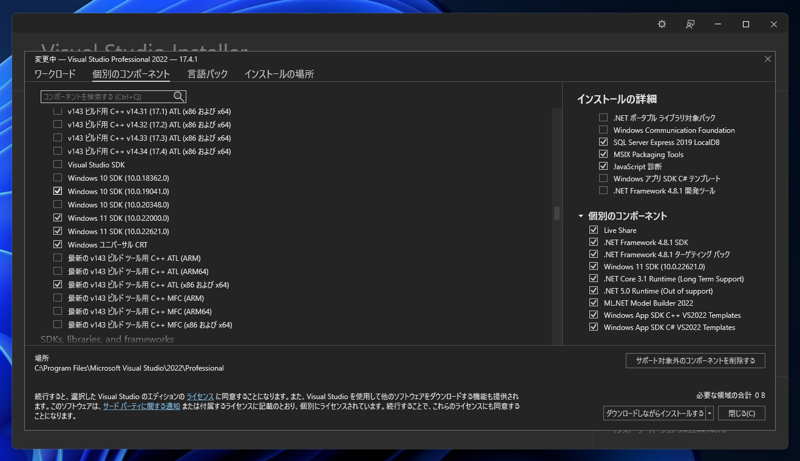
Task: Uncheck Windows ユニバーサル CRT
Action: tap(57, 244)
